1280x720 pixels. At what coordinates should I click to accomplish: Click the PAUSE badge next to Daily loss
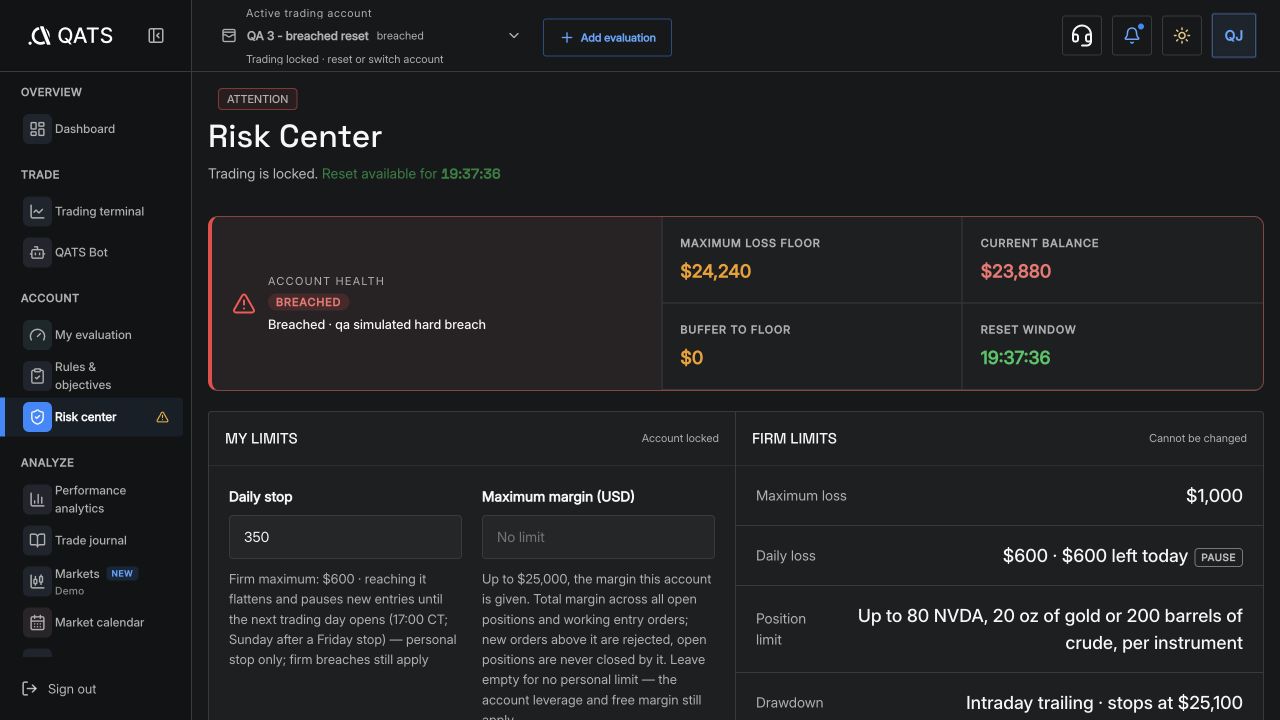tap(1218, 557)
